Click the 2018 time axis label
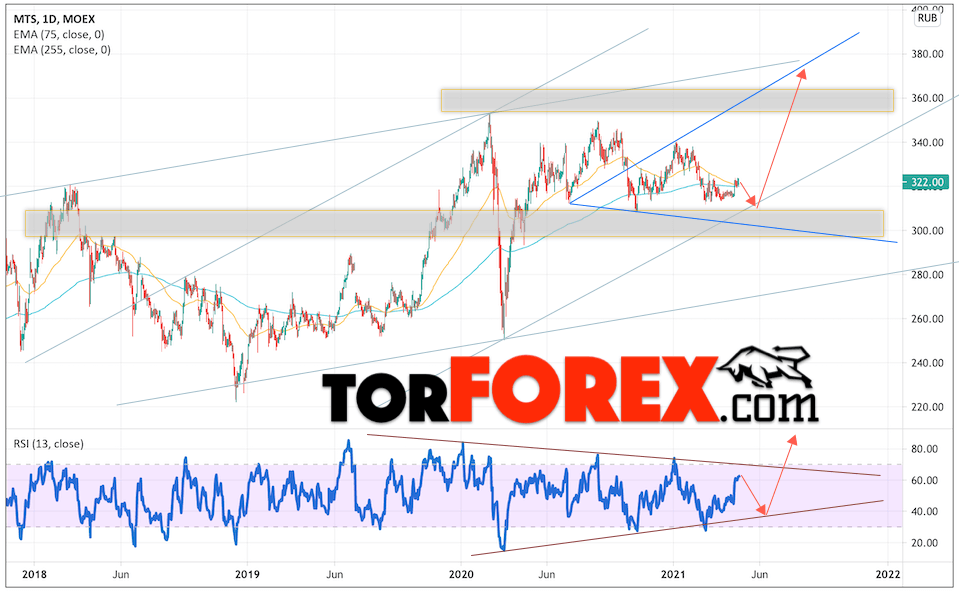 tap(34, 574)
